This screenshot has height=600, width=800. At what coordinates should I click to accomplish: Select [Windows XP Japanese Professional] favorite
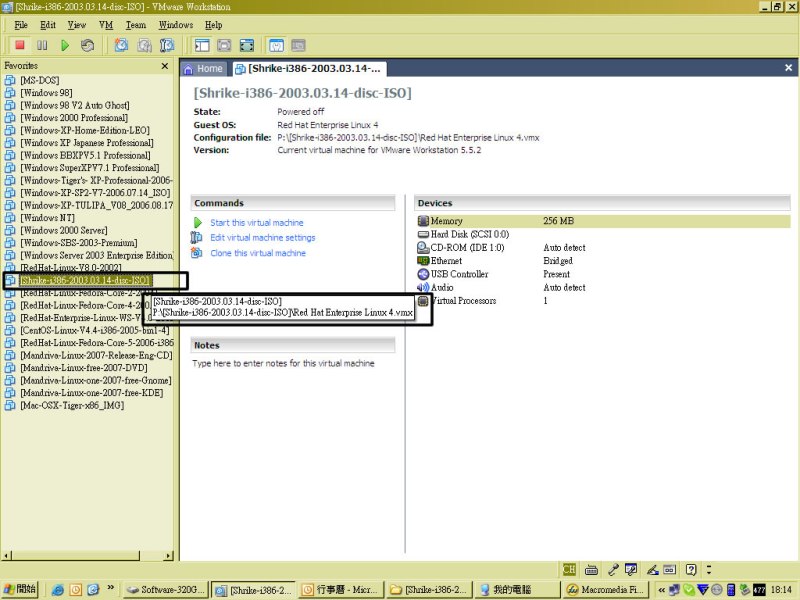pyautogui.click(x=87, y=143)
